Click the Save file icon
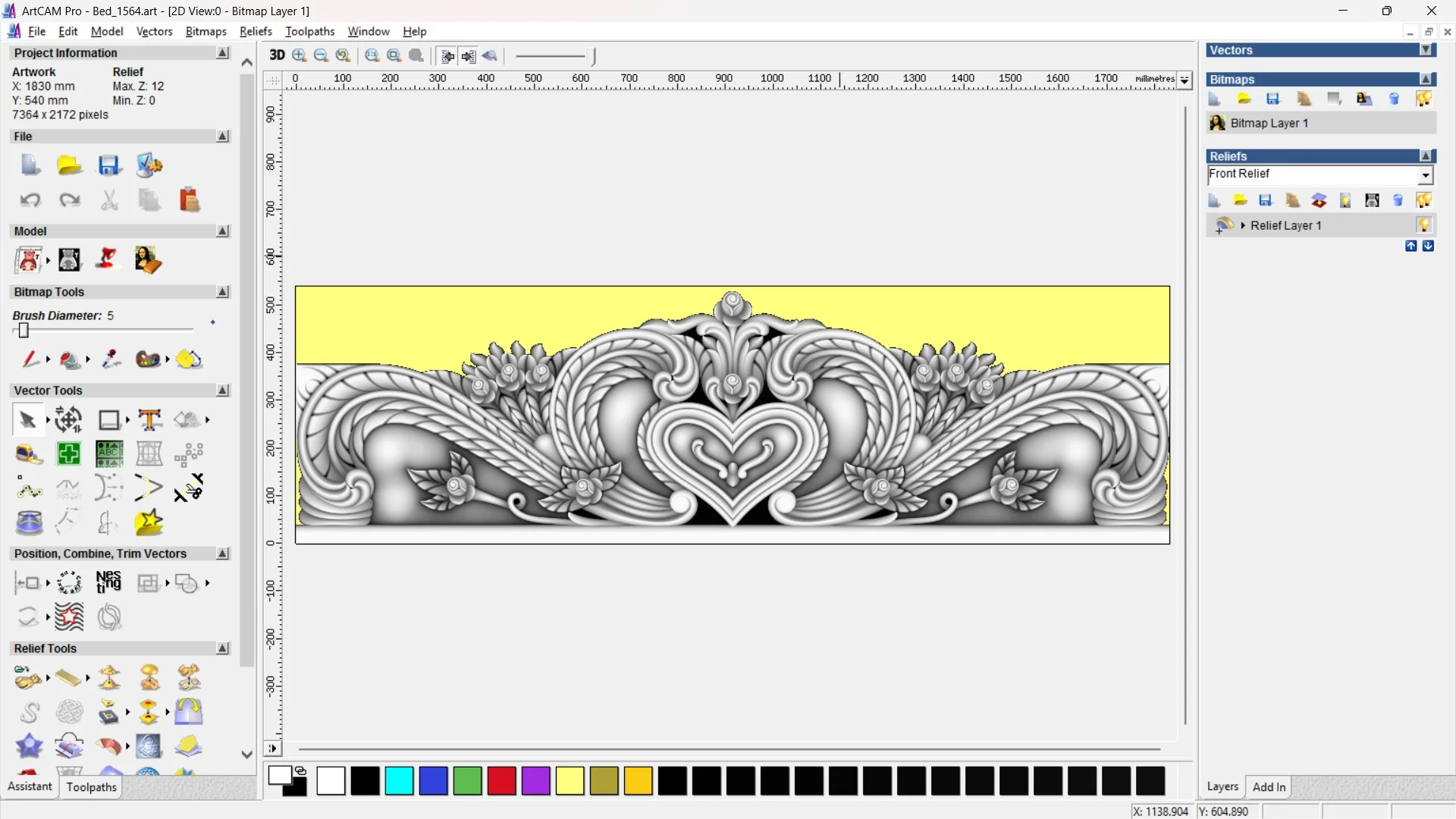Viewport: 1456px width, 819px height. (x=109, y=165)
